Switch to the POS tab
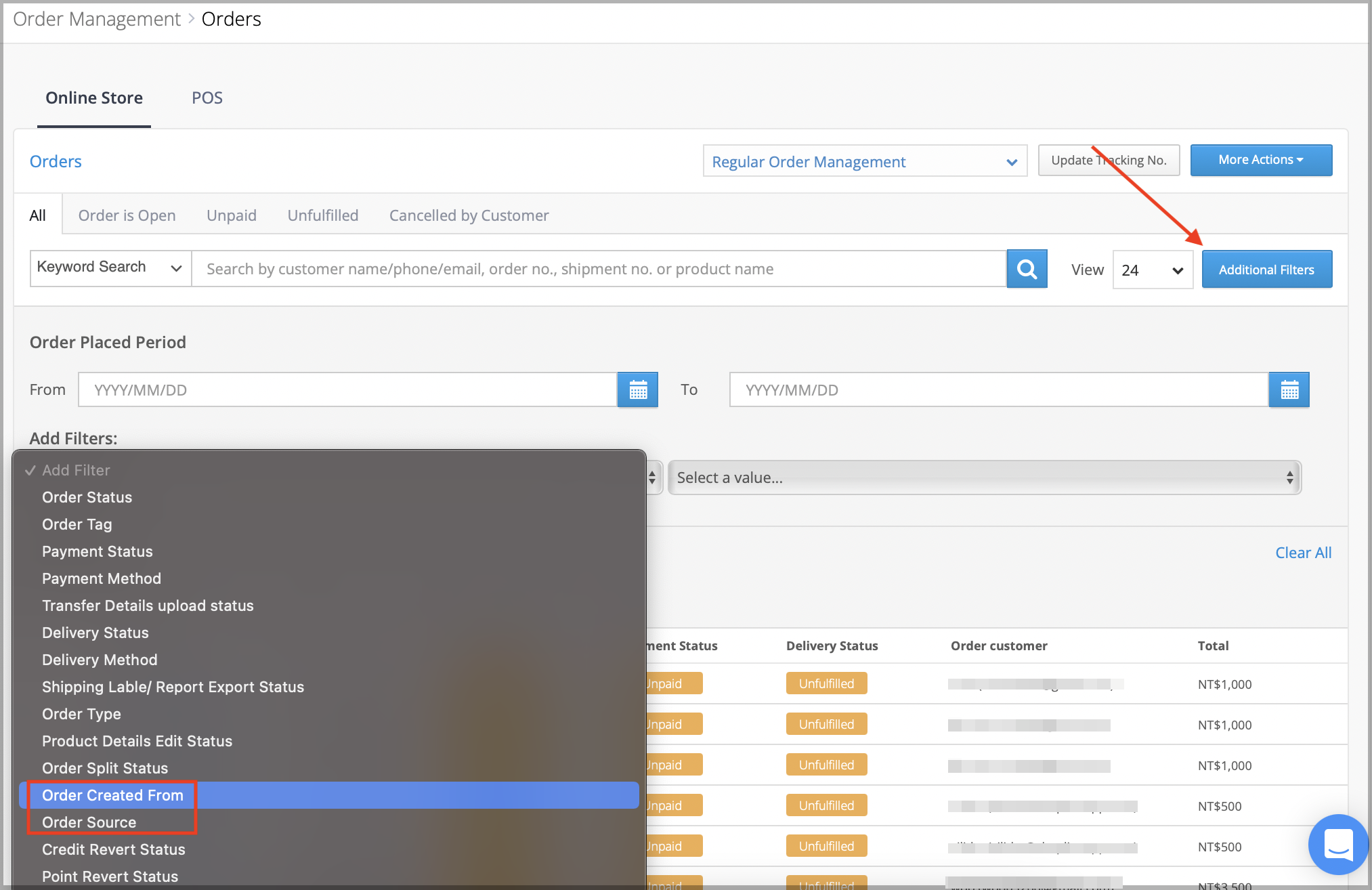 pos(207,98)
